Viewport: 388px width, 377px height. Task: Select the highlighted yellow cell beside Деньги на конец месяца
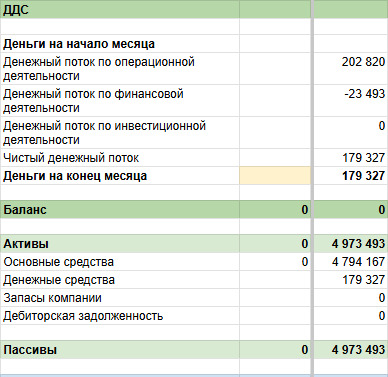coord(275,176)
